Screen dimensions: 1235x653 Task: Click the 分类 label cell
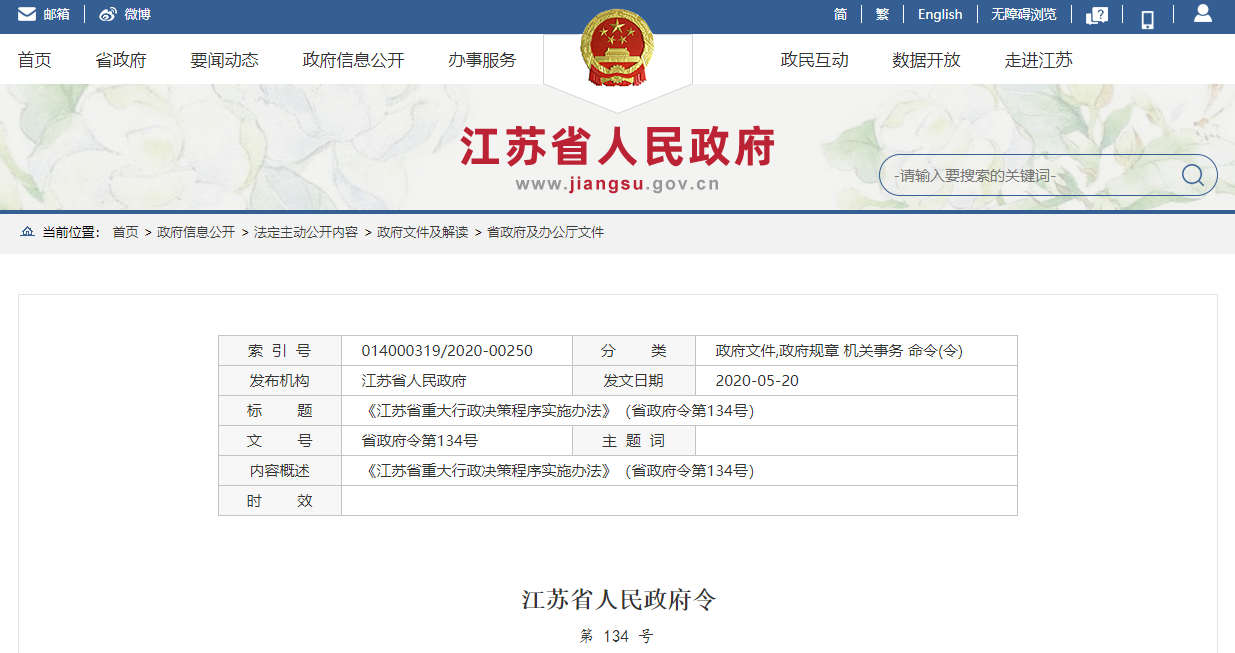click(634, 351)
